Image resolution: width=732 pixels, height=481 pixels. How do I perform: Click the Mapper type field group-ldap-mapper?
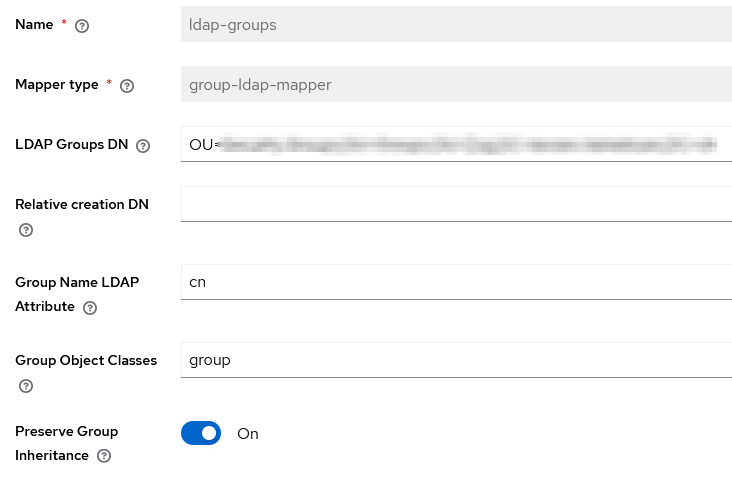tap(456, 84)
